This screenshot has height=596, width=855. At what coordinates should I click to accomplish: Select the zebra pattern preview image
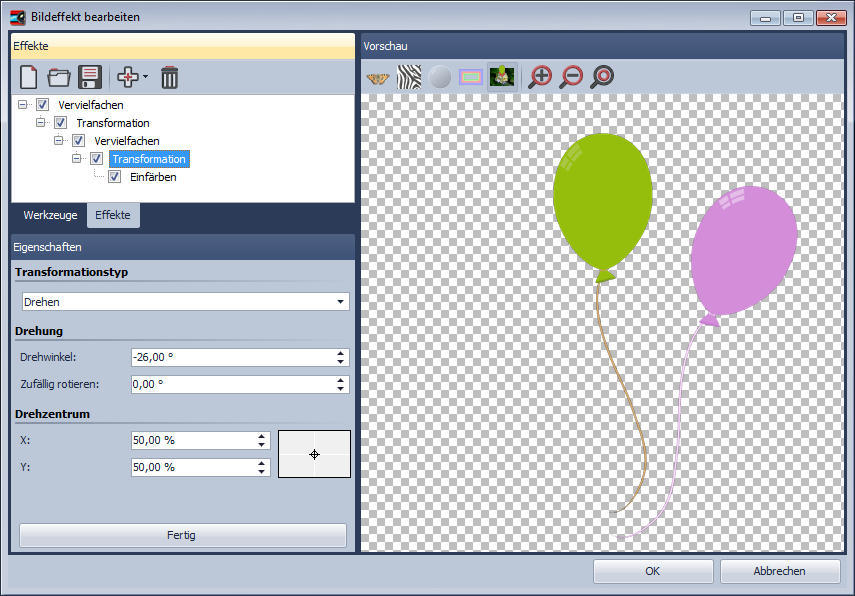[409, 77]
